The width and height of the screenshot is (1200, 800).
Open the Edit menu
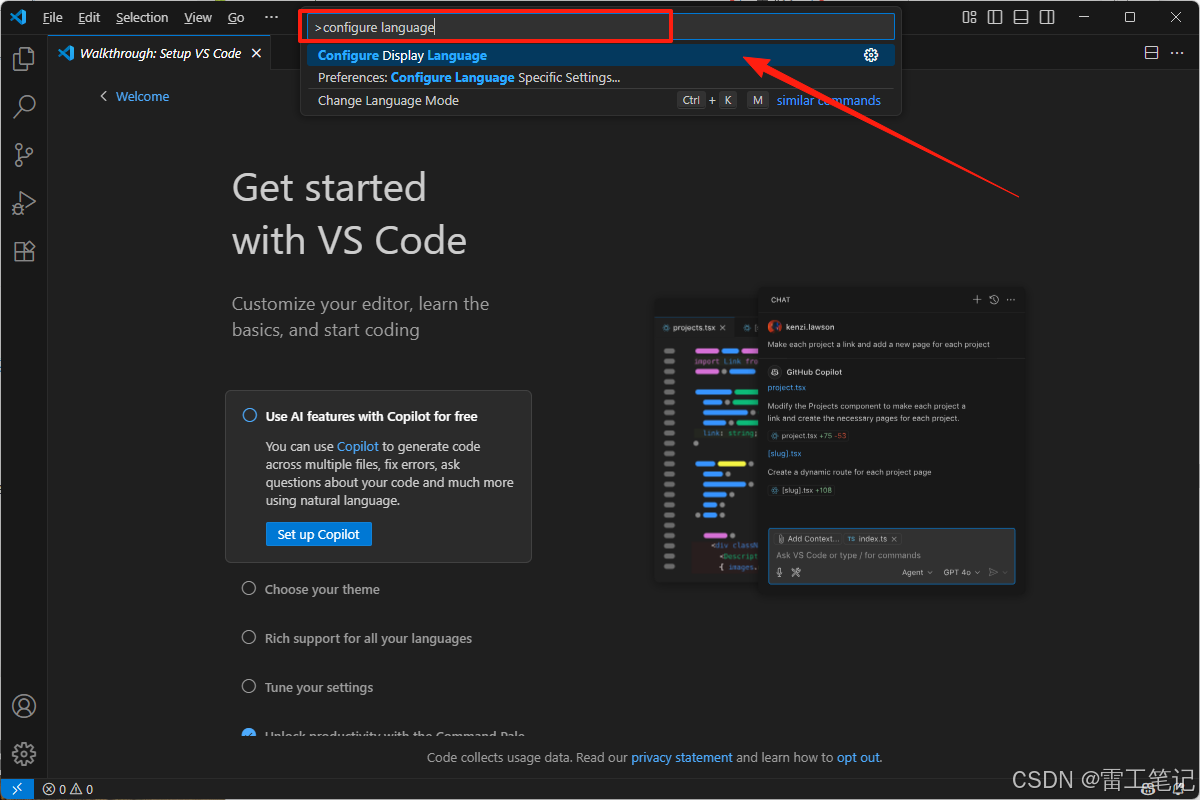coord(89,17)
